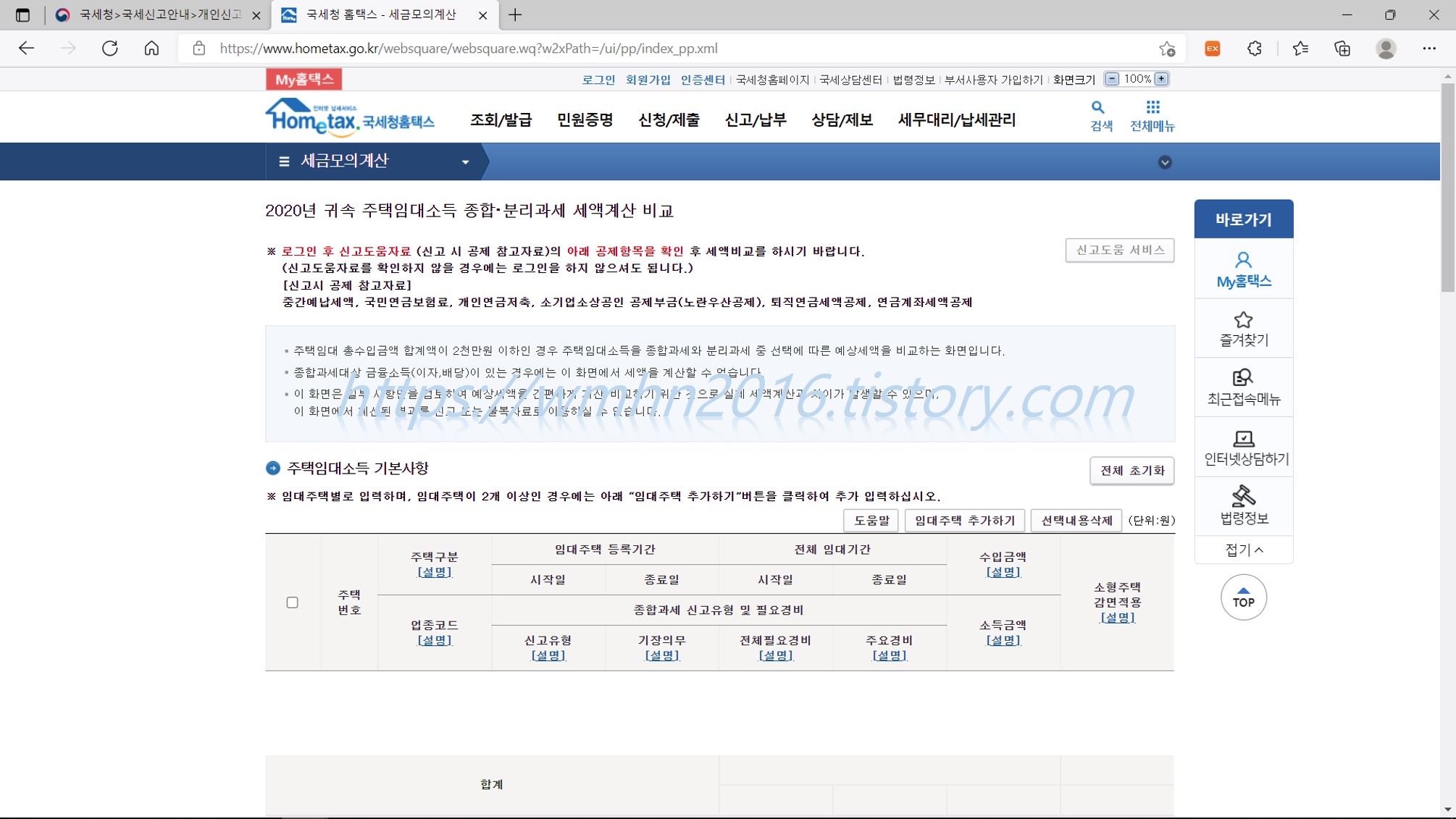Viewport: 1456px width, 819px height.
Task: Open the 신고/납부 menu
Action: tap(756, 120)
